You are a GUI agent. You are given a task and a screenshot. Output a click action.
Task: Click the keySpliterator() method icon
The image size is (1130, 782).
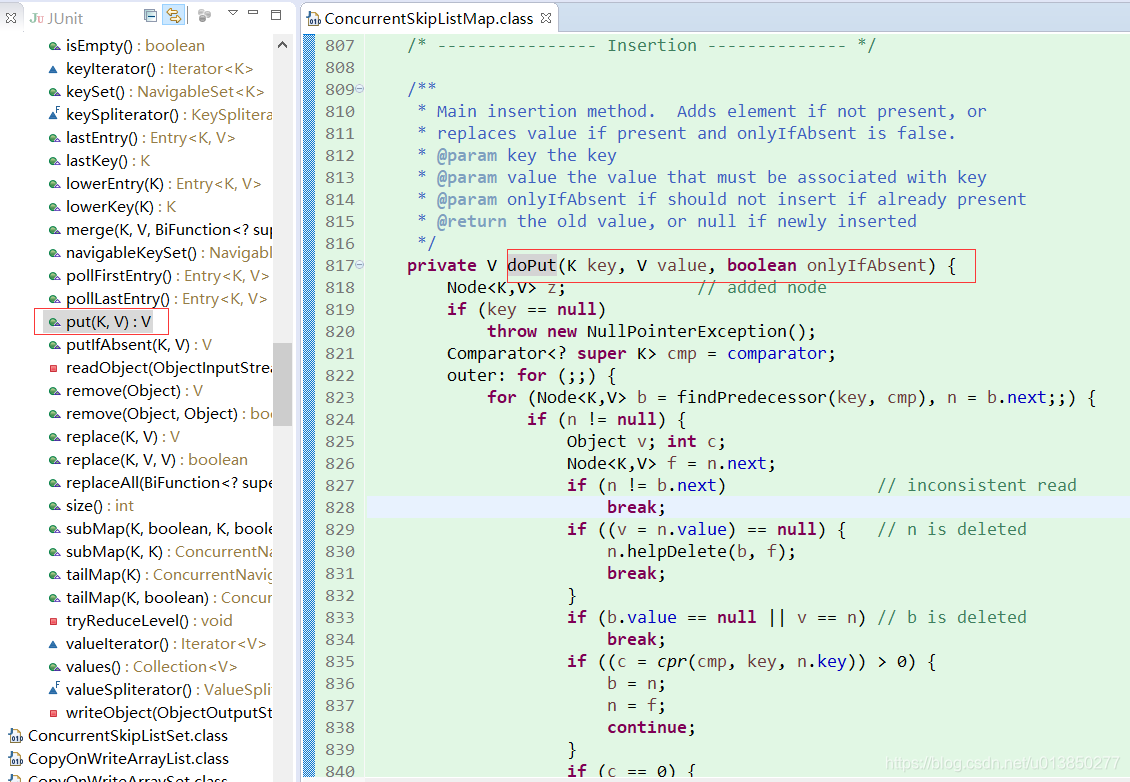53,114
